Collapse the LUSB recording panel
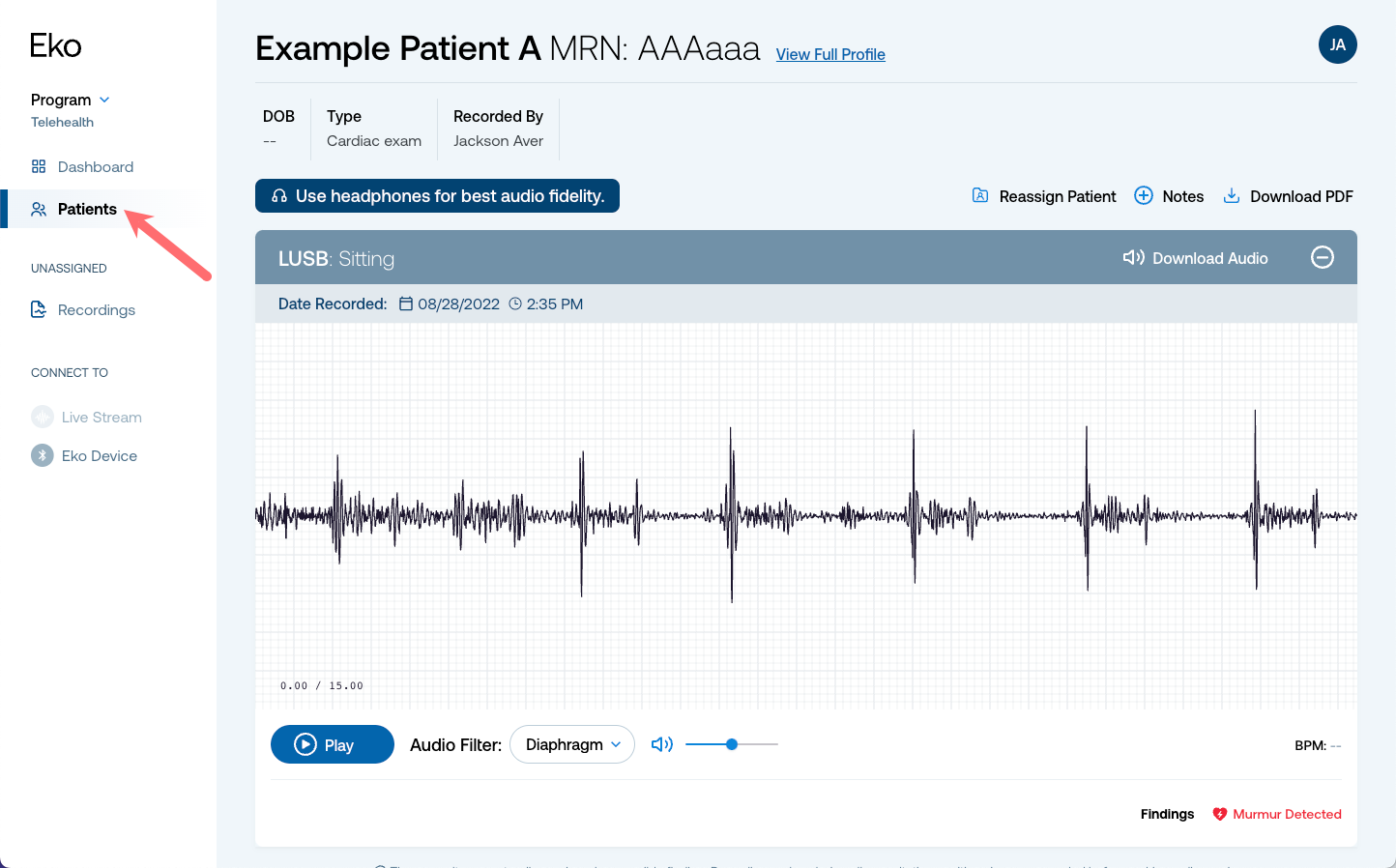This screenshot has height=868, width=1396. click(1323, 257)
